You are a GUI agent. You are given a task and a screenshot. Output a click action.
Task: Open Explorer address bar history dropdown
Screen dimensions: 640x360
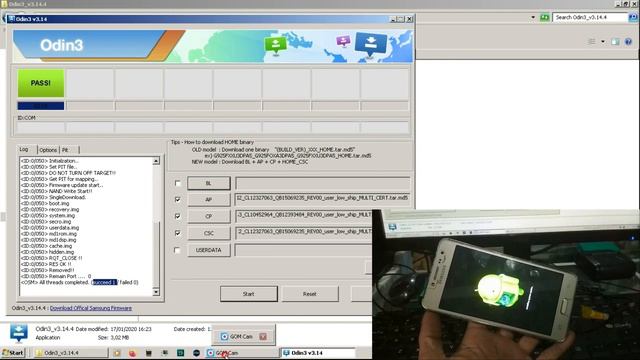pyautogui.click(x=533, y=18)
